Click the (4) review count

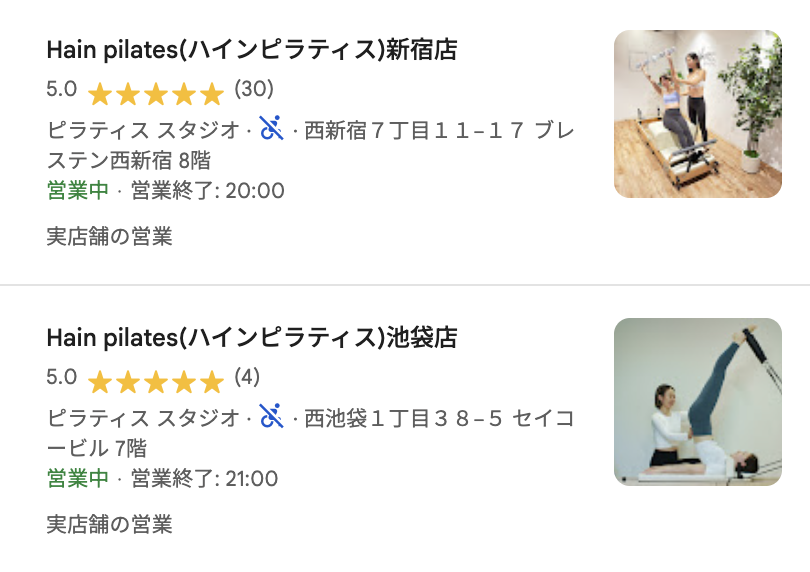coord(247,377)
